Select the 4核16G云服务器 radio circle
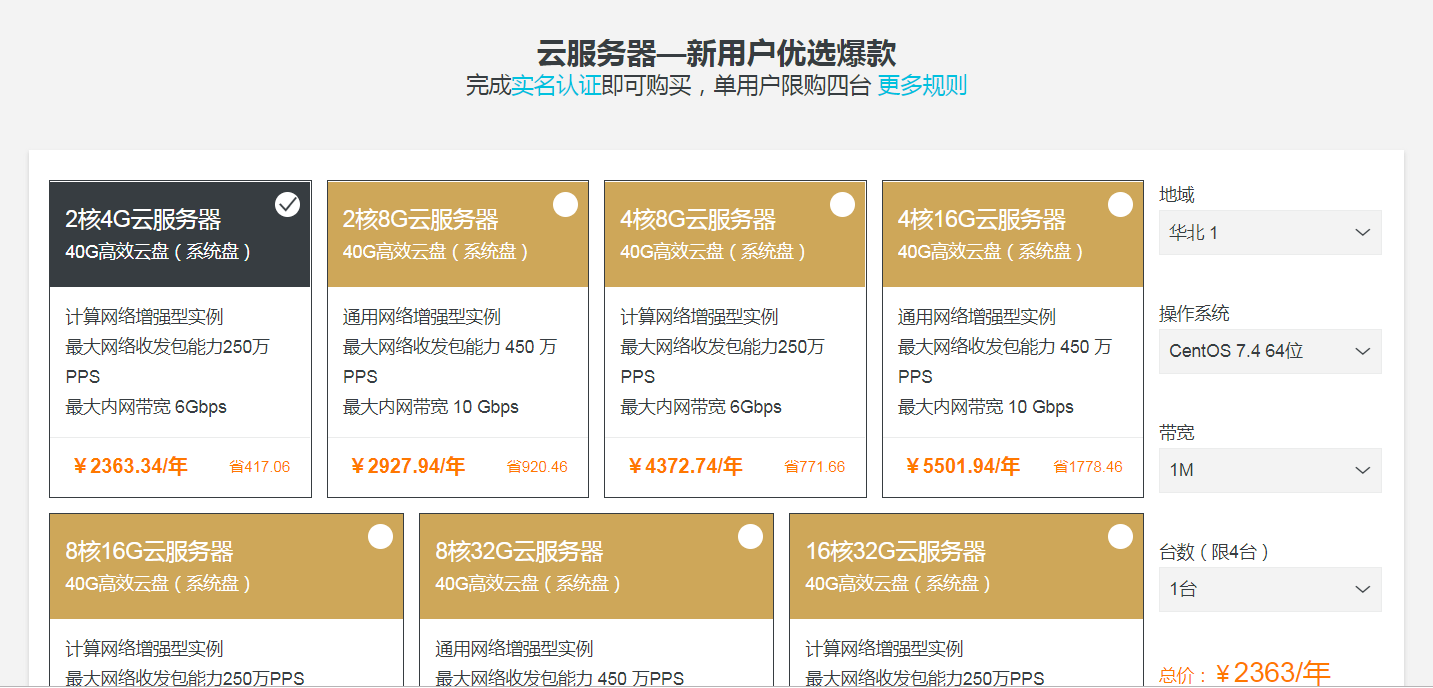Screen dimensions: 1433x688 click(x=1120, y=205)
